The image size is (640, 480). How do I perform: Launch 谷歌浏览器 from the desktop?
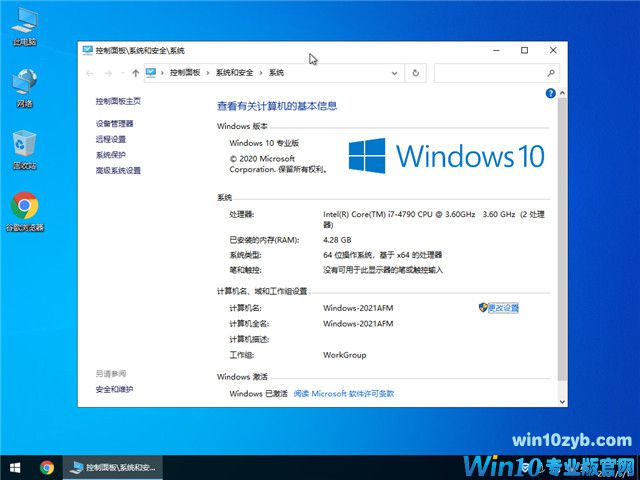(x=24, y=211)
